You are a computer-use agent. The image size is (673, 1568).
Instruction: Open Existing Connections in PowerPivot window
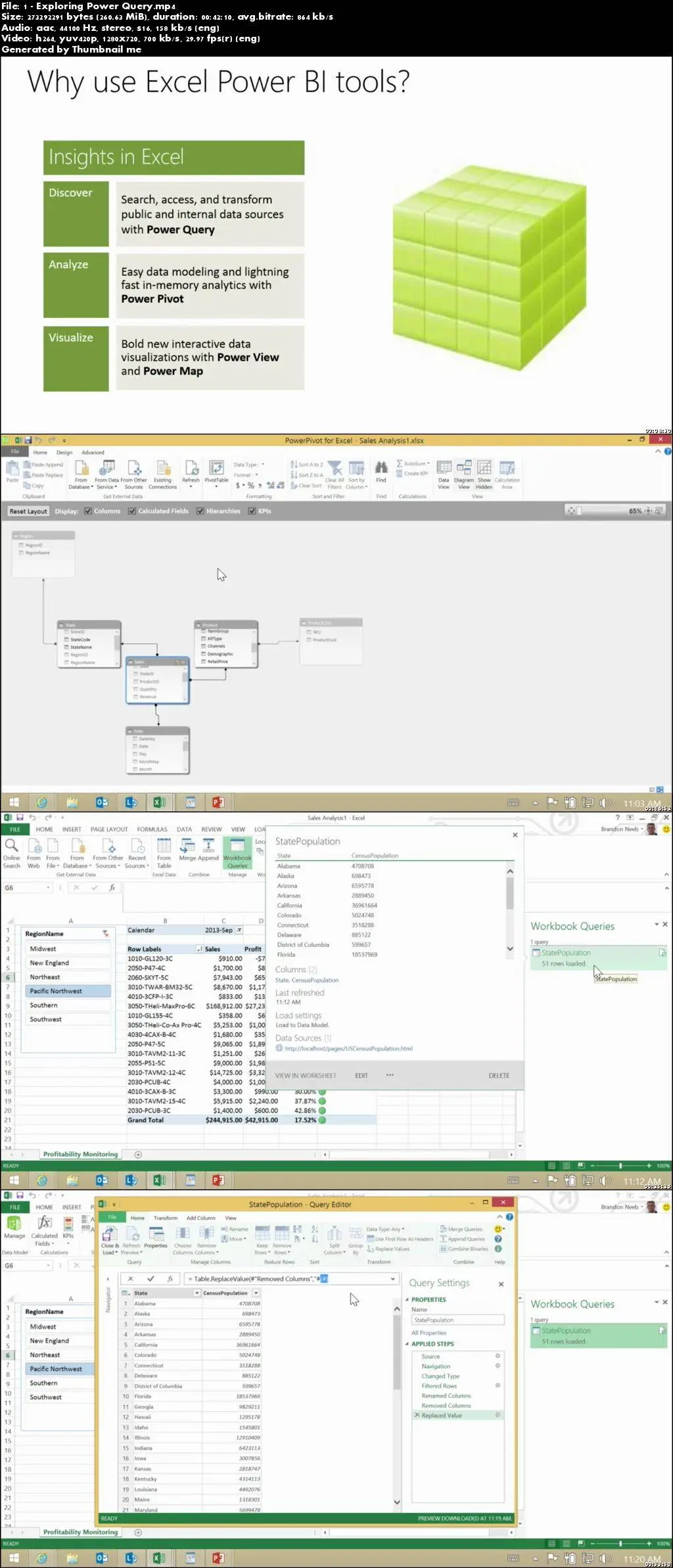pyautogui.click(x=162, y=474)
